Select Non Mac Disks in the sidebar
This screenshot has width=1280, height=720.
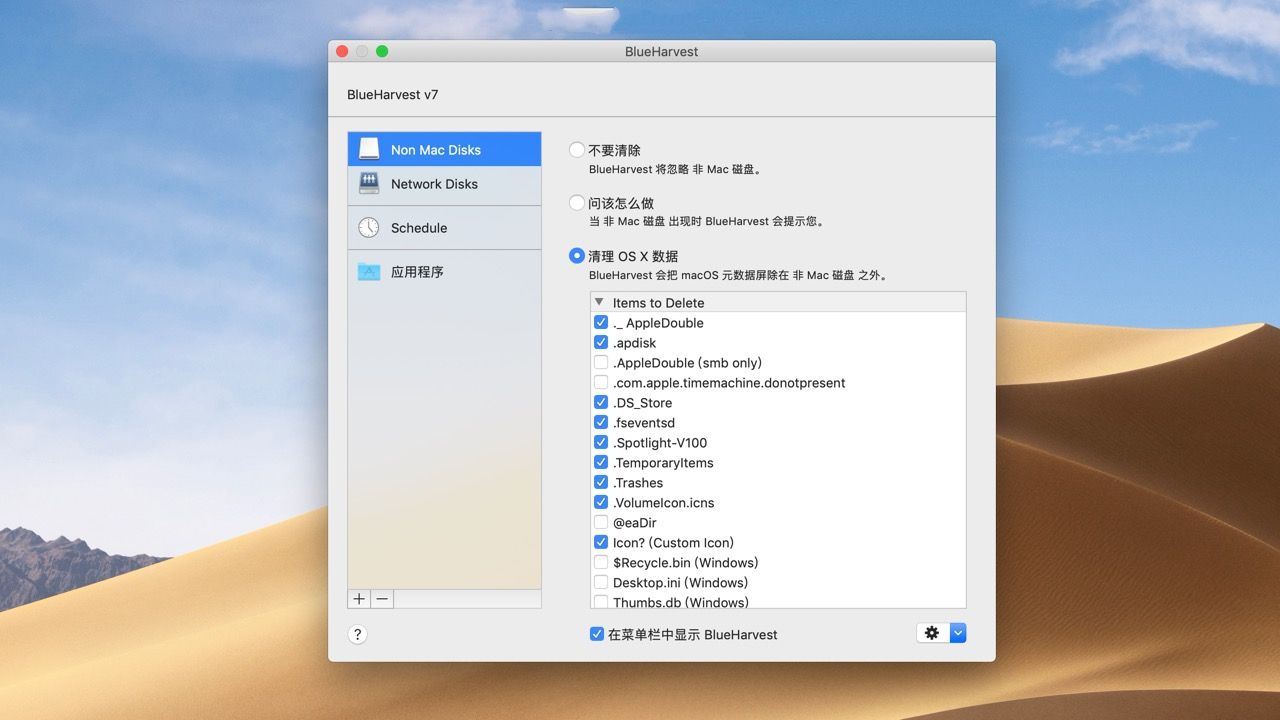(444, 149)
